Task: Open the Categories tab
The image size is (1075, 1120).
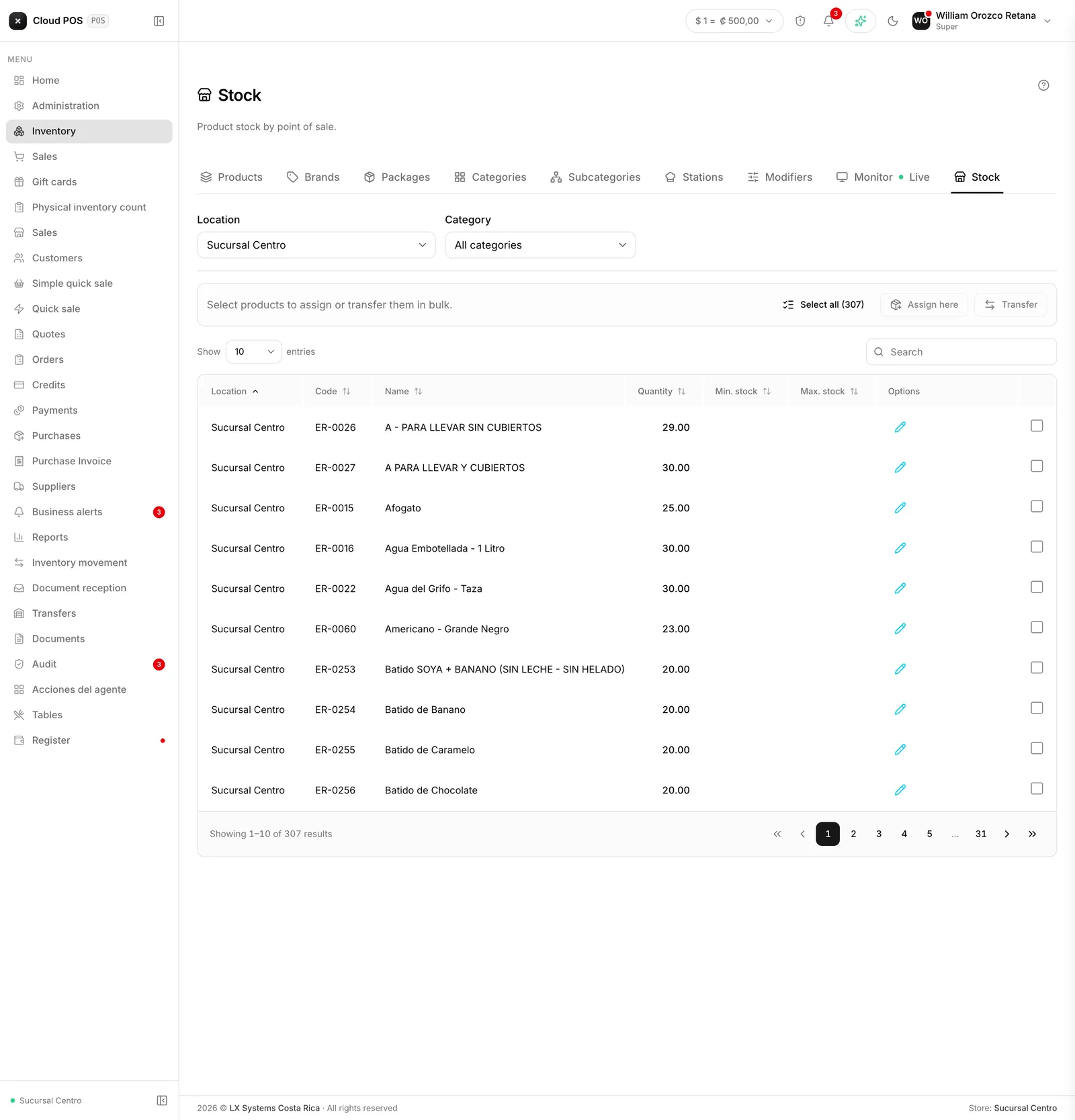Action: click(490, 177)
